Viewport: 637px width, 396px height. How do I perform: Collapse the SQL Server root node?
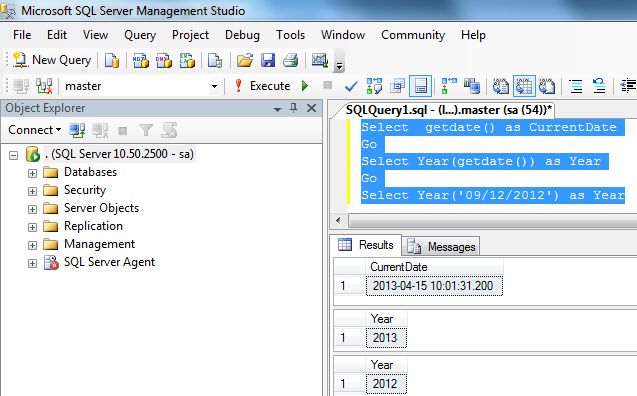point(13,155)
